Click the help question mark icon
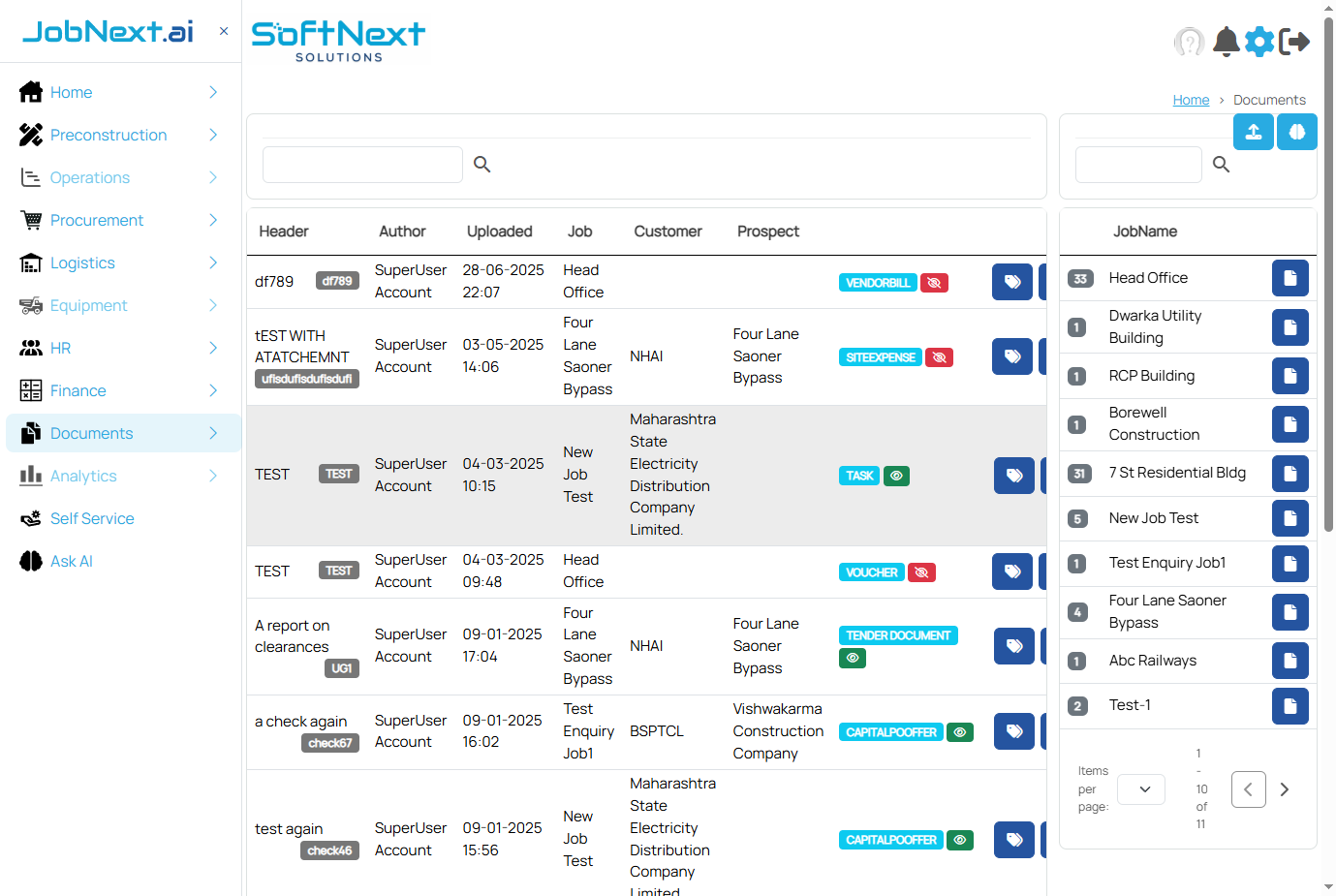Screen dimensions: 1336x896 [x=1189, y=42]
